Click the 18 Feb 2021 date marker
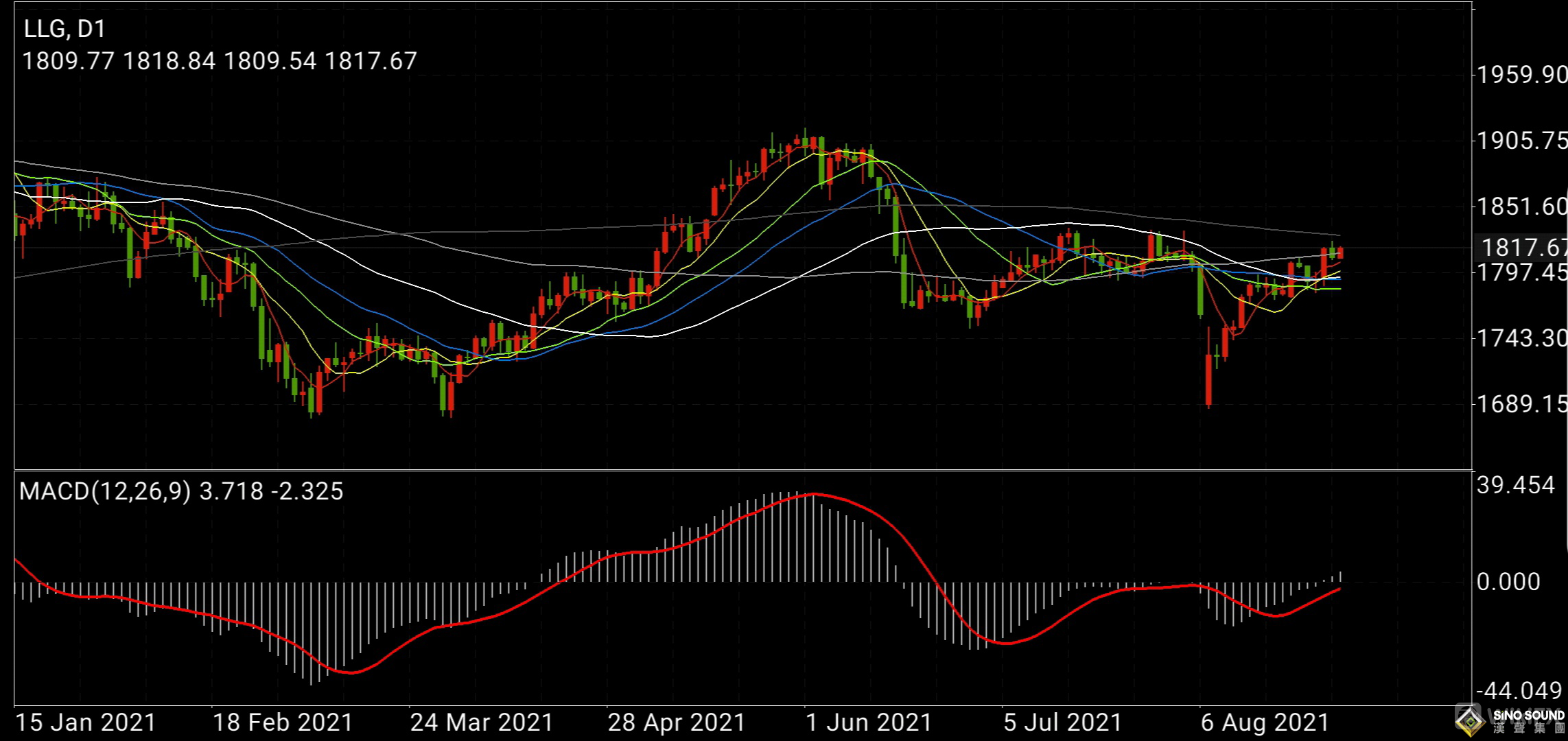This screenshot has width=1568, height=741. coord(282,722)
